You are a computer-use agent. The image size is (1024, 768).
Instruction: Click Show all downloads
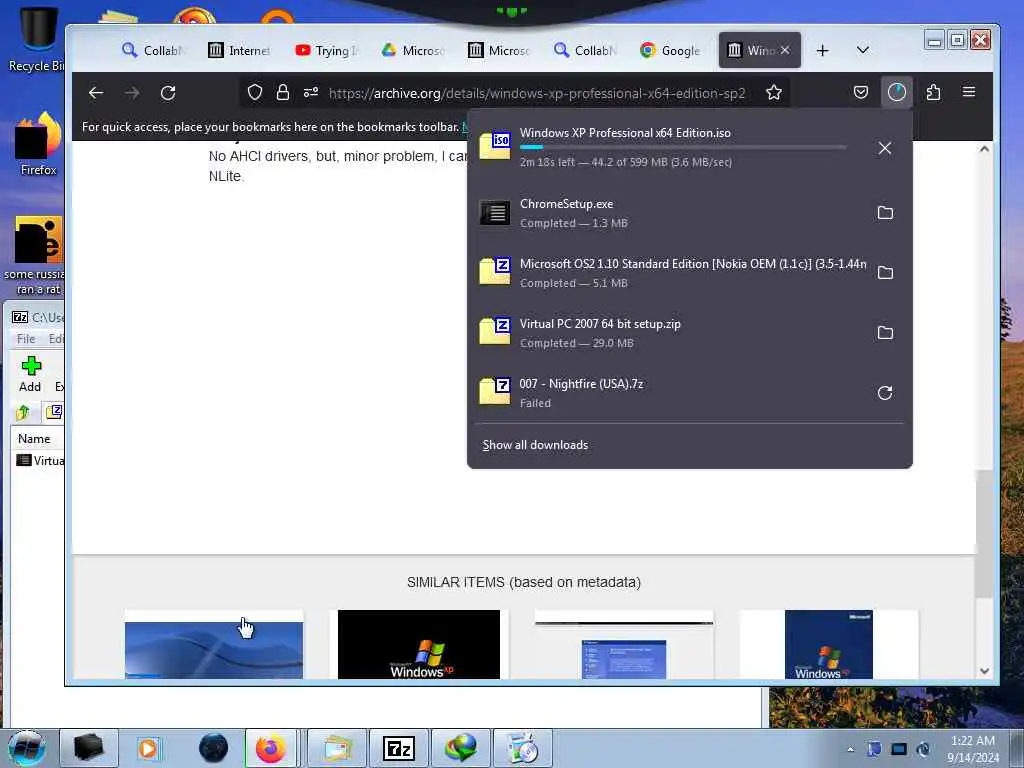coord(535,445)
